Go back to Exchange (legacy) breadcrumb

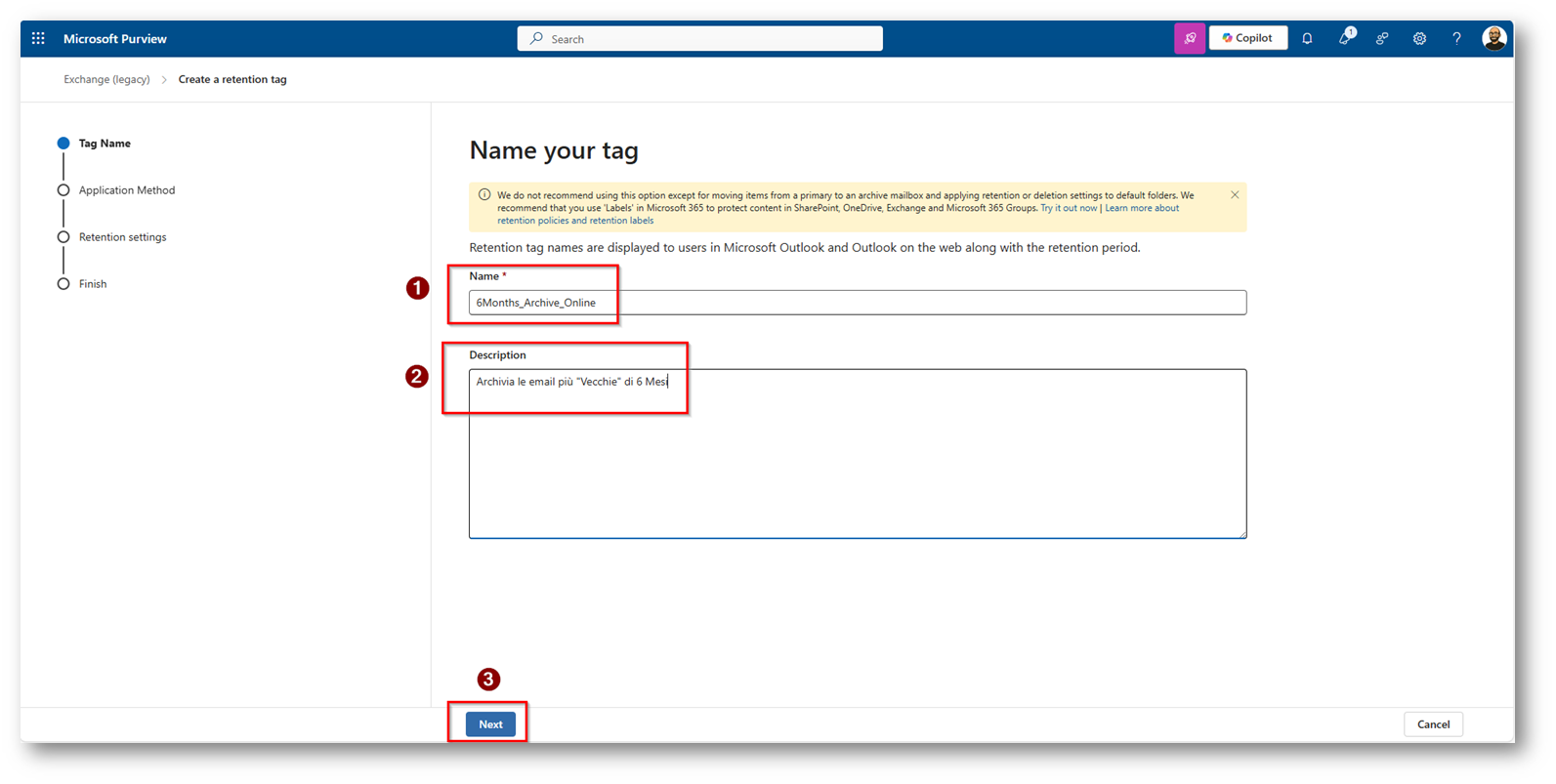point(106,80)
